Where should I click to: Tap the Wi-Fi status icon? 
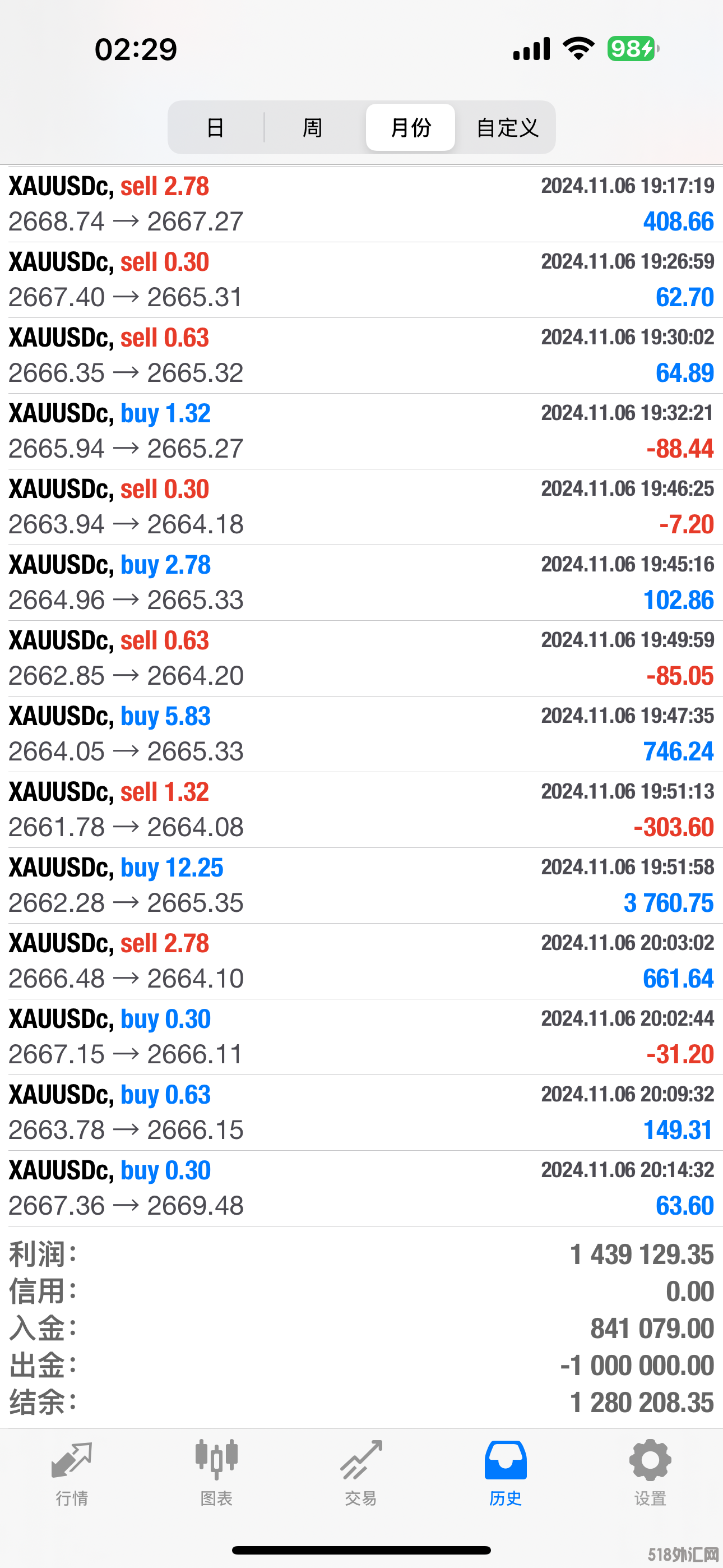point(578,49)
